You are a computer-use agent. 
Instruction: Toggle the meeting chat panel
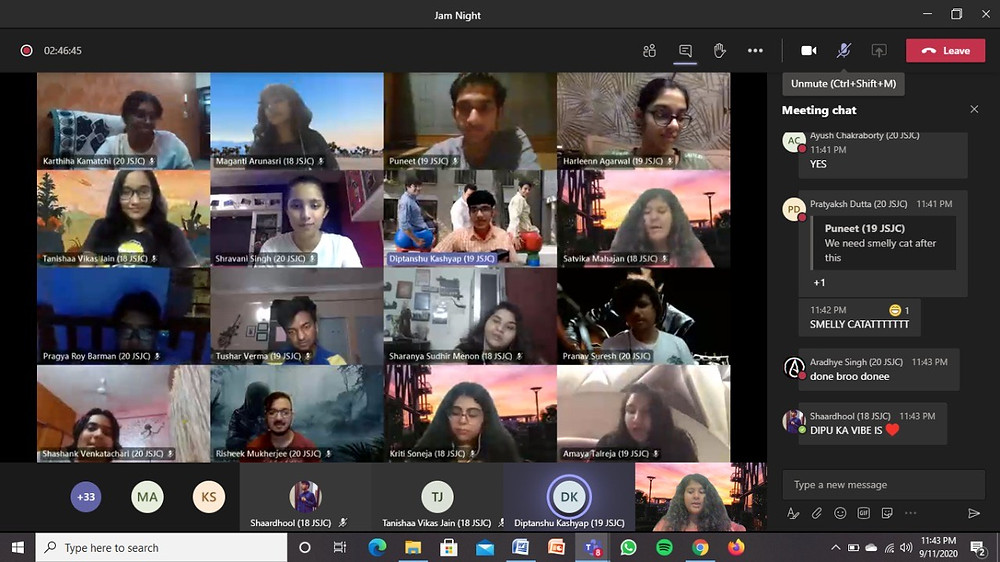[x=685, y=50]
